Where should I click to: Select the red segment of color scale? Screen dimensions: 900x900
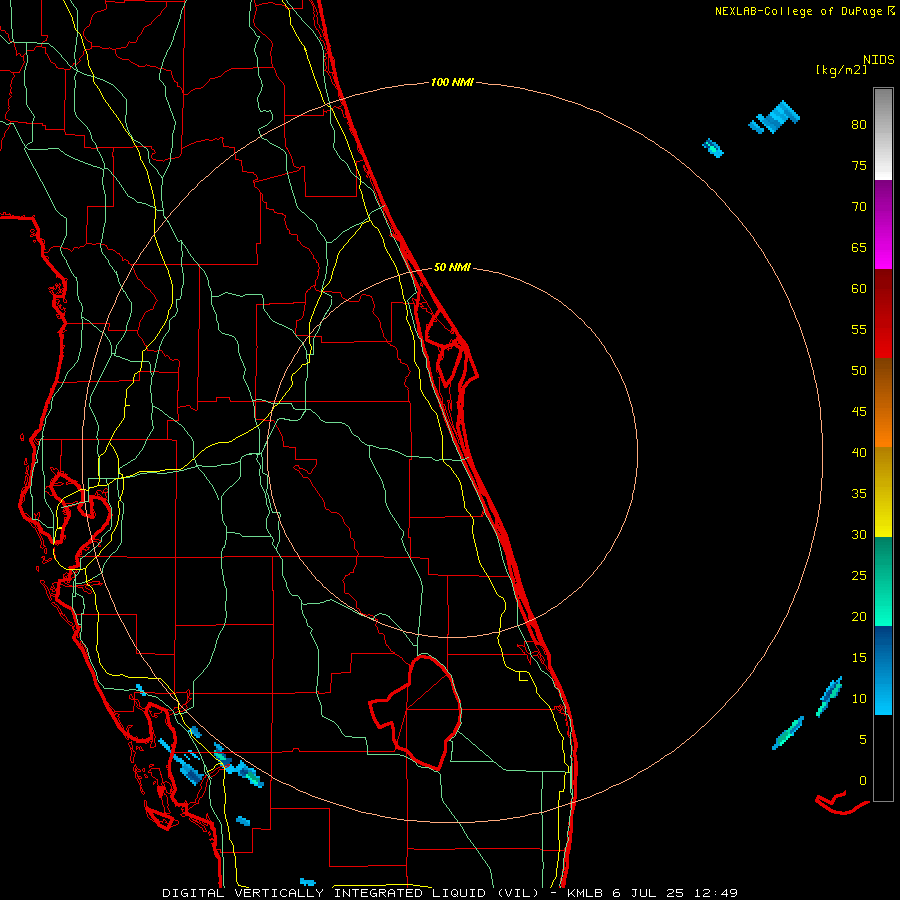883,314
